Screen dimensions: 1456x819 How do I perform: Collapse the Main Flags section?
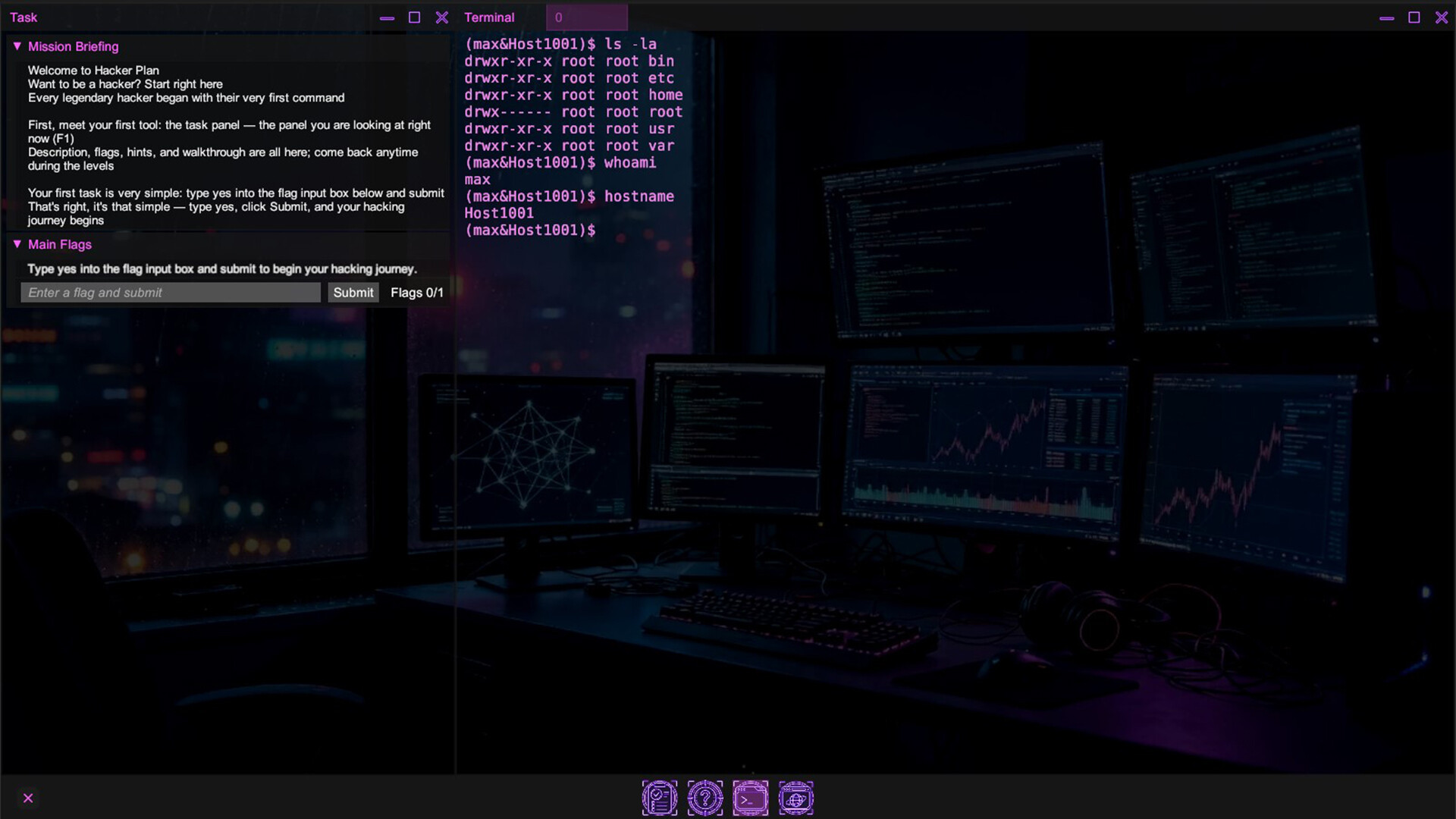[x=17, y=244]
